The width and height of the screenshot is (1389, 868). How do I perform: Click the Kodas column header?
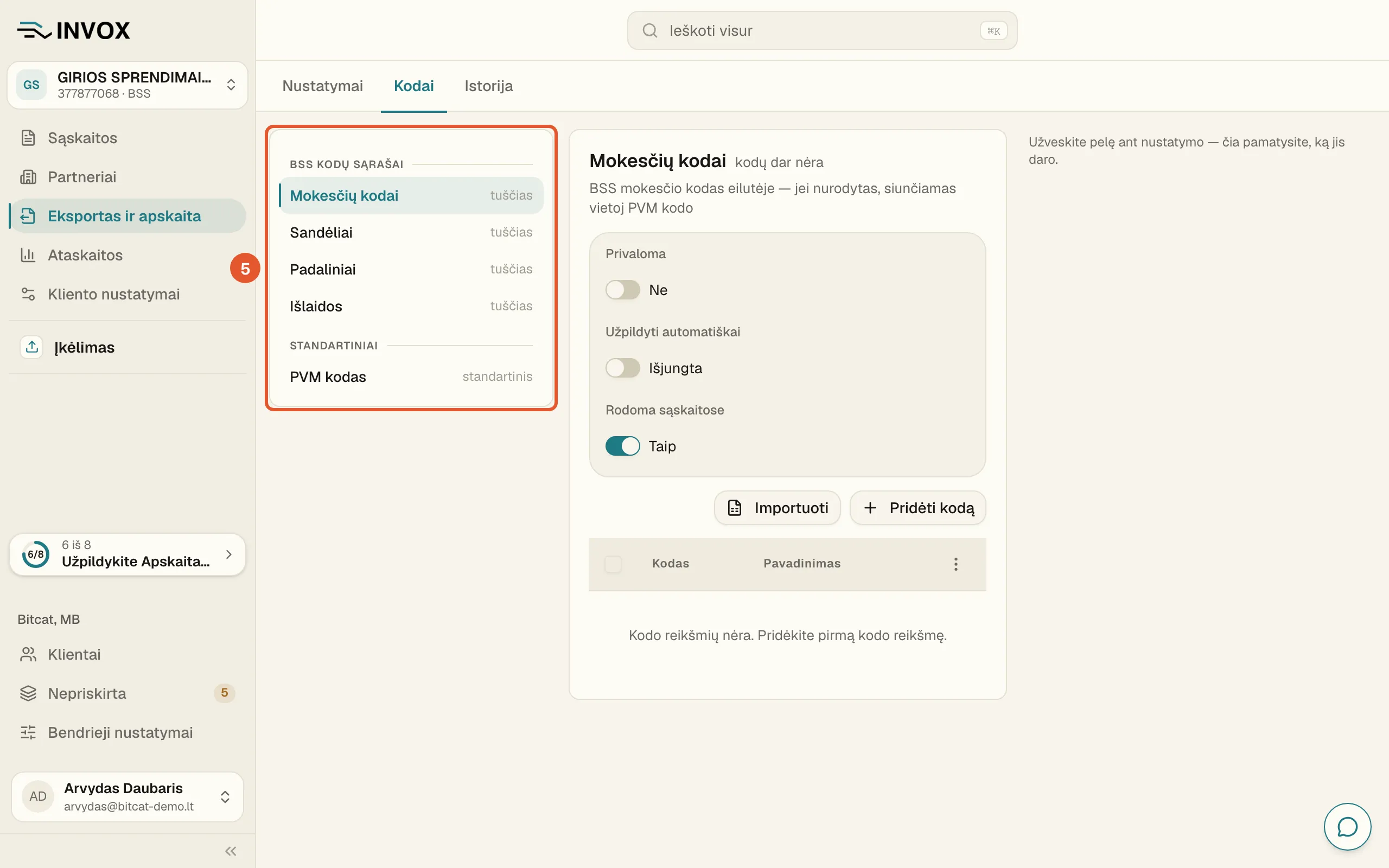pos(671,564)
